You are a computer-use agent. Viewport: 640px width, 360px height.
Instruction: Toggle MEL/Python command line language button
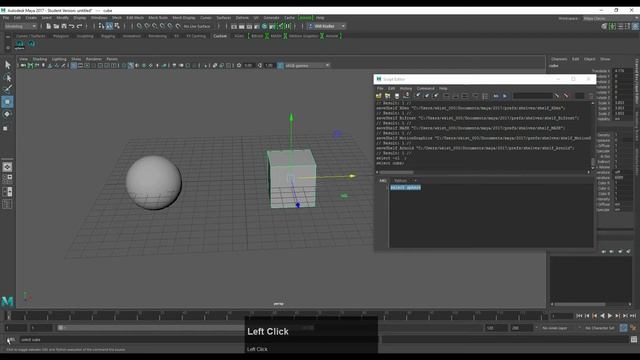[11, 339]
